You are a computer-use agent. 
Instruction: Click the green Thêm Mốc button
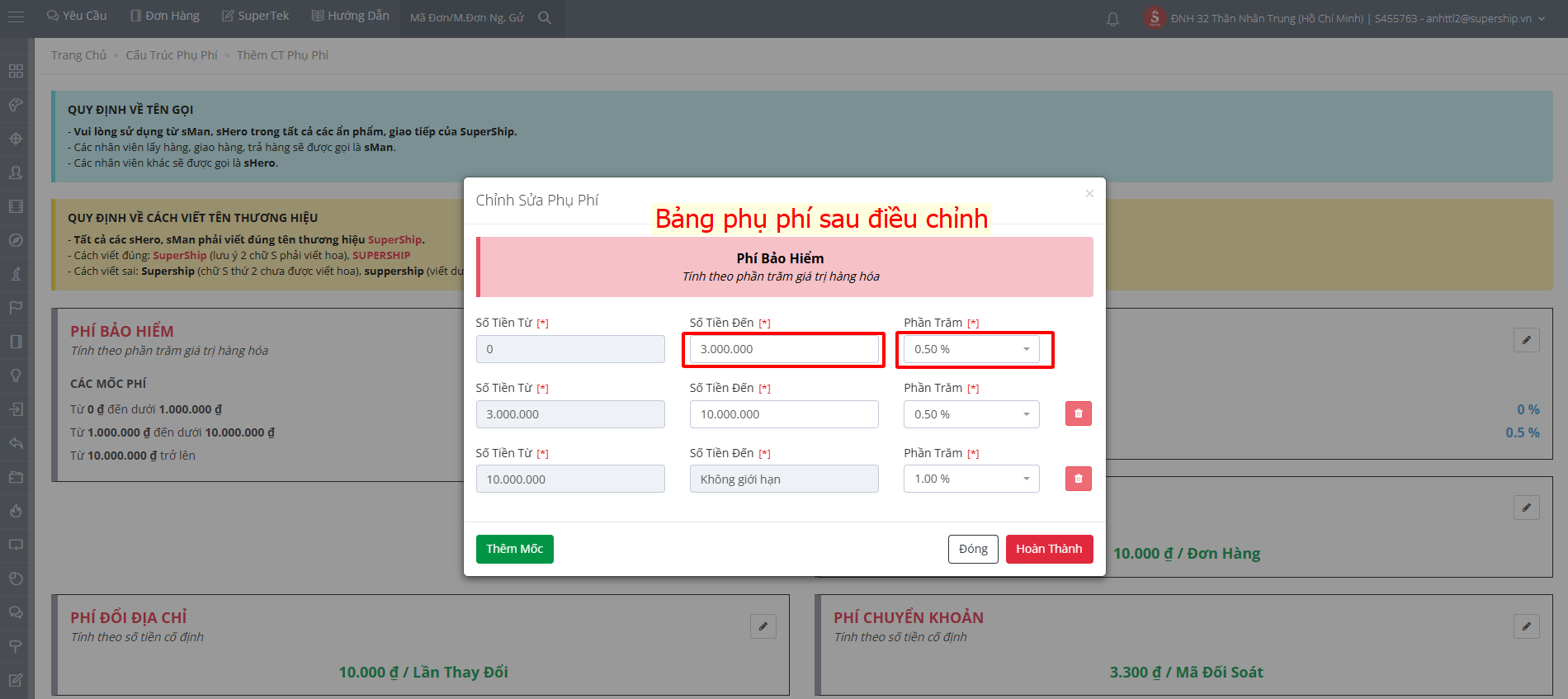[x=514, y=549]
